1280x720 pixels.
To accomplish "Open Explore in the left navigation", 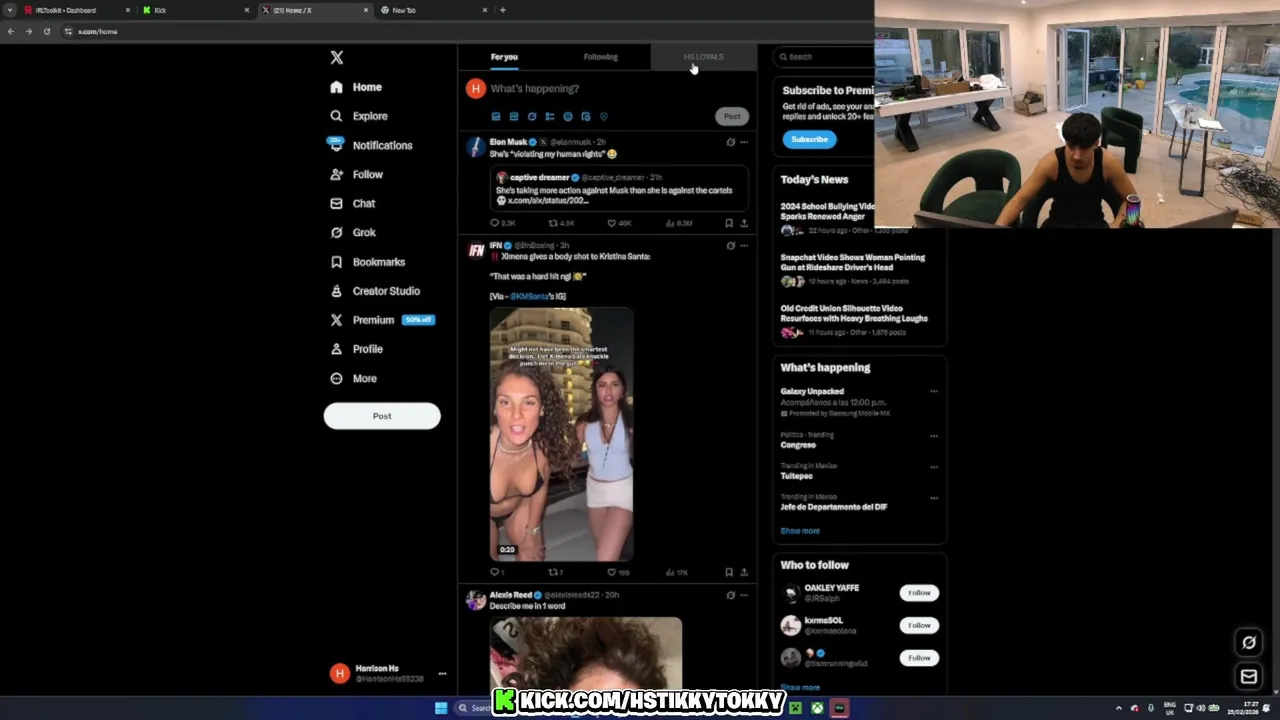I will click(358, 116).
